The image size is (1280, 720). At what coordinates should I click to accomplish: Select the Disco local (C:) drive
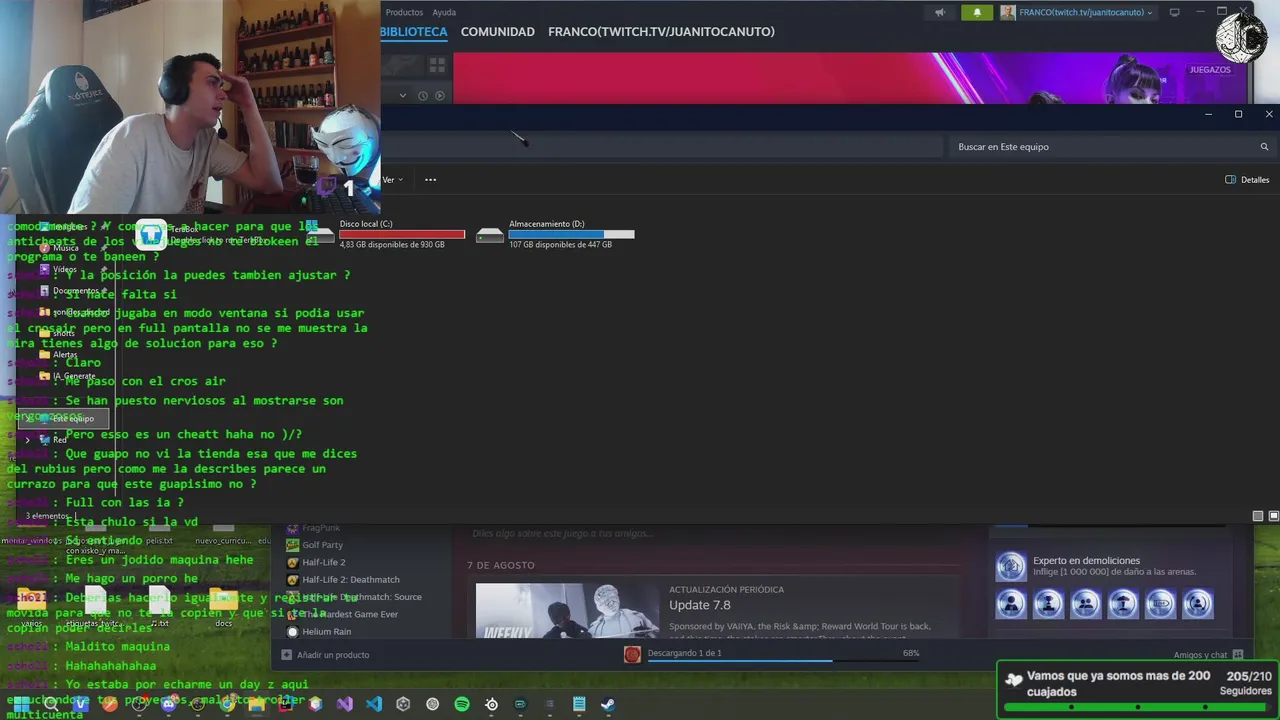(x=386, y=234)
